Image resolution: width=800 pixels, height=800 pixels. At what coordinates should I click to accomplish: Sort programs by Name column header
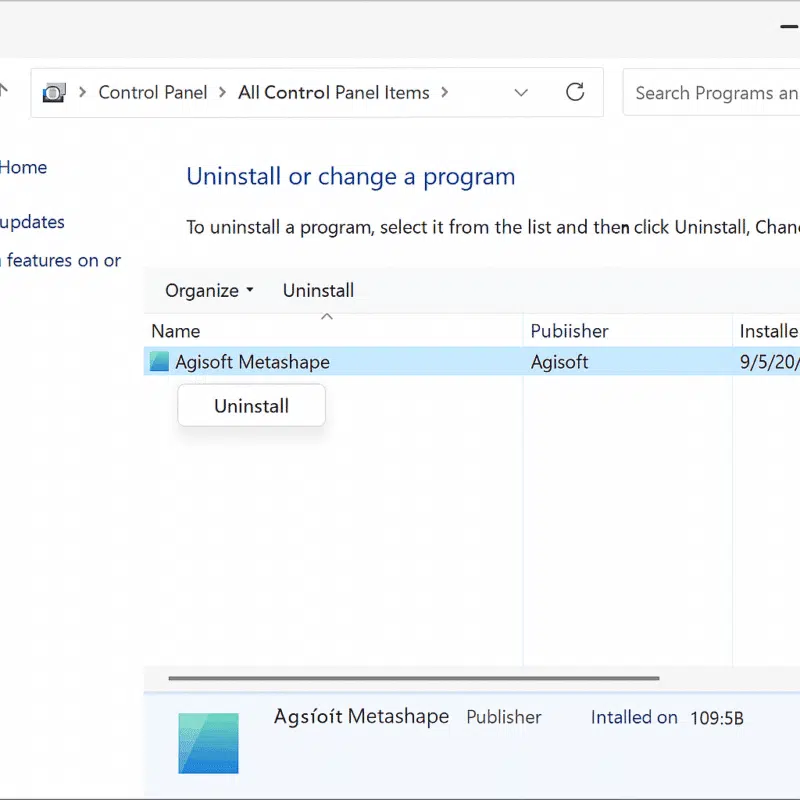coord(176,331)
